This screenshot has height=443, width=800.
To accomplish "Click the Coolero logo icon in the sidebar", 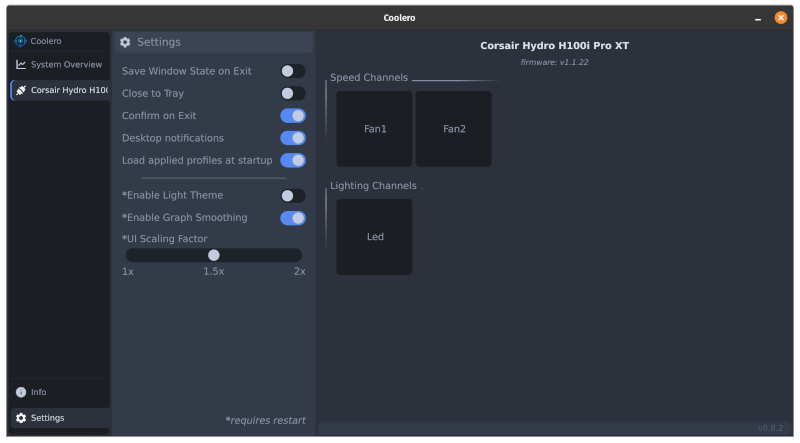I will [20, 41].
